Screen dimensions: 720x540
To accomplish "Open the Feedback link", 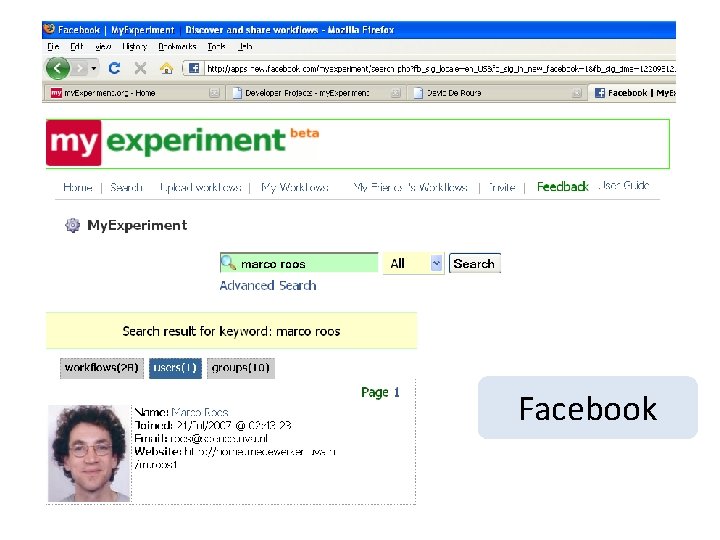I will [562, 187].
